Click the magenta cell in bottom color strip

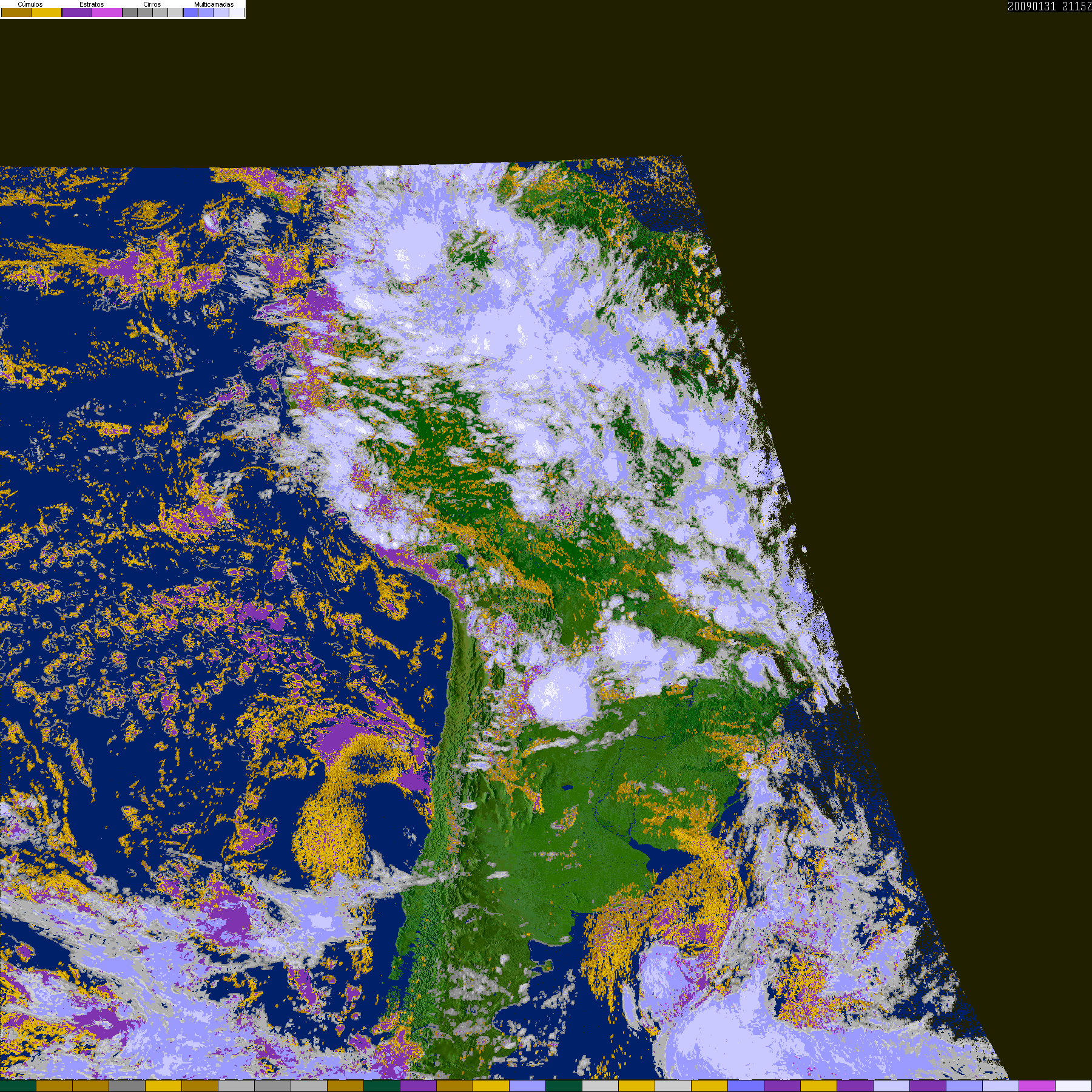point(1037,1086)
